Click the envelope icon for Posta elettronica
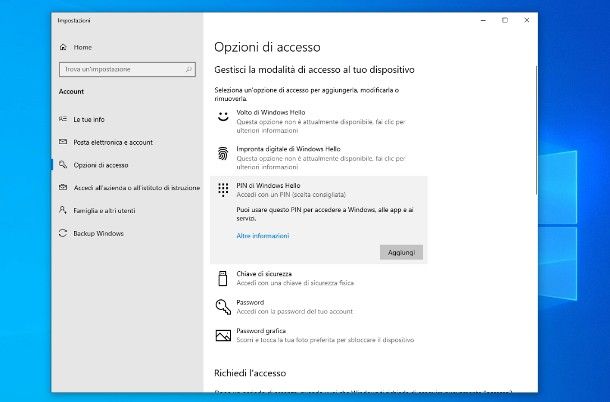Screen dimensions: 610x402 pos(63,142)
